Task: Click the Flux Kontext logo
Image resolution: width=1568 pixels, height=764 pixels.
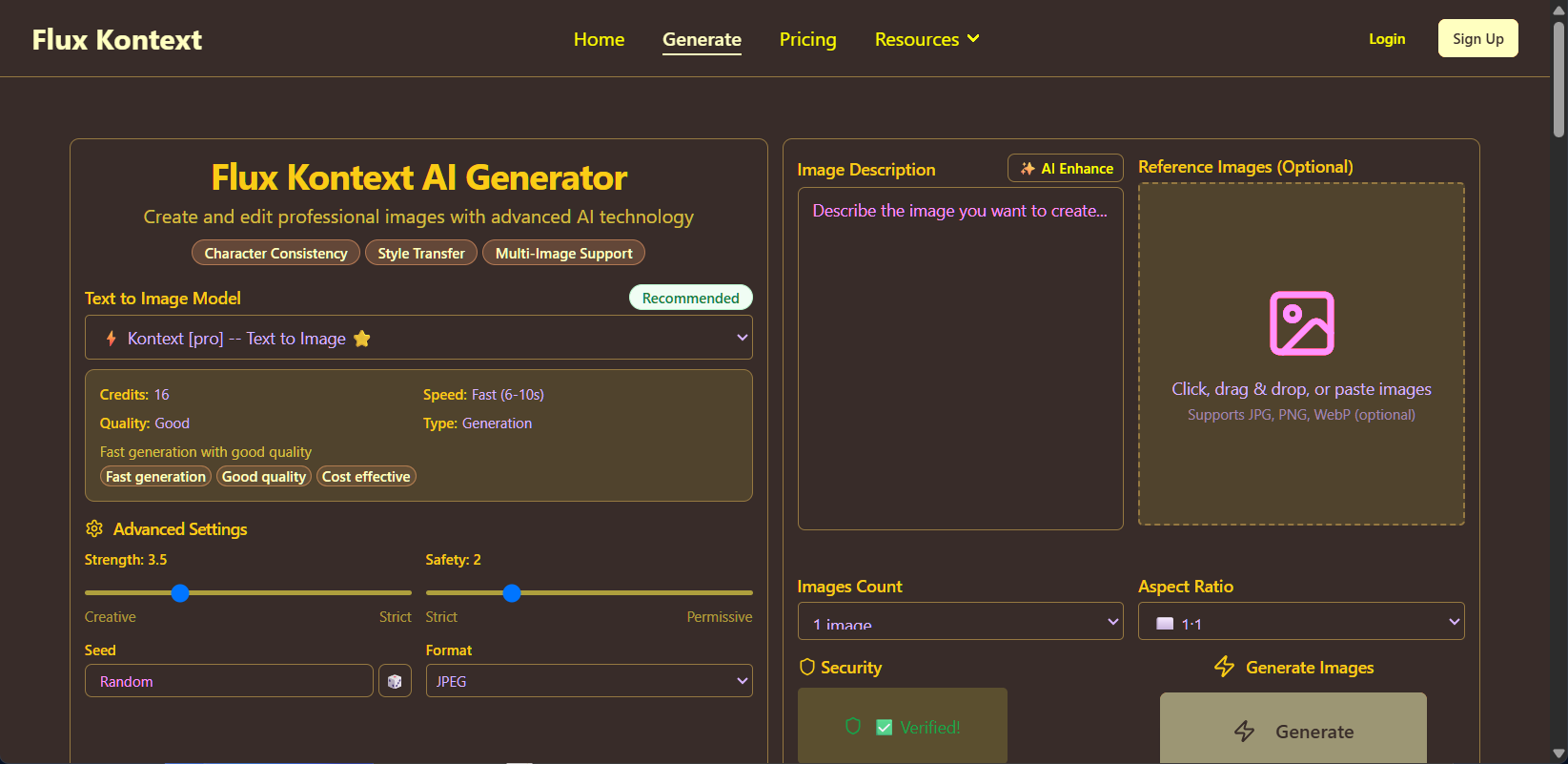Action: (117, 39)
